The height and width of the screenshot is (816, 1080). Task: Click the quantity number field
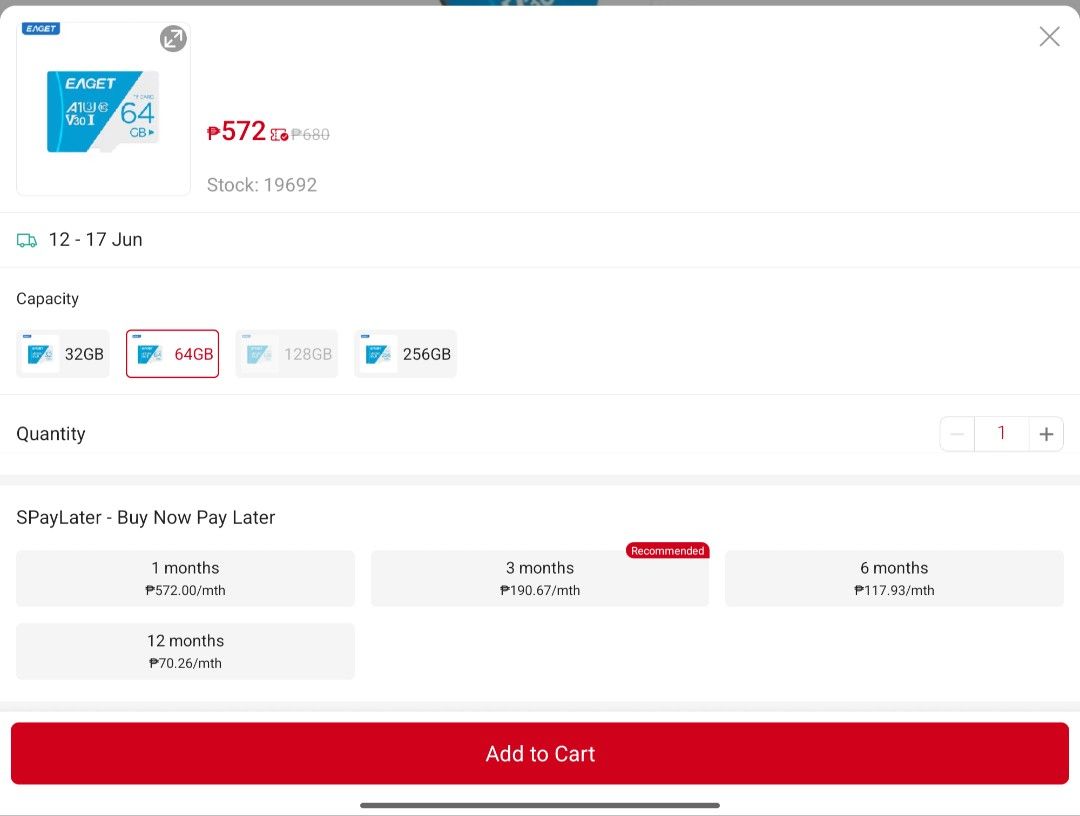[1001, 434]
